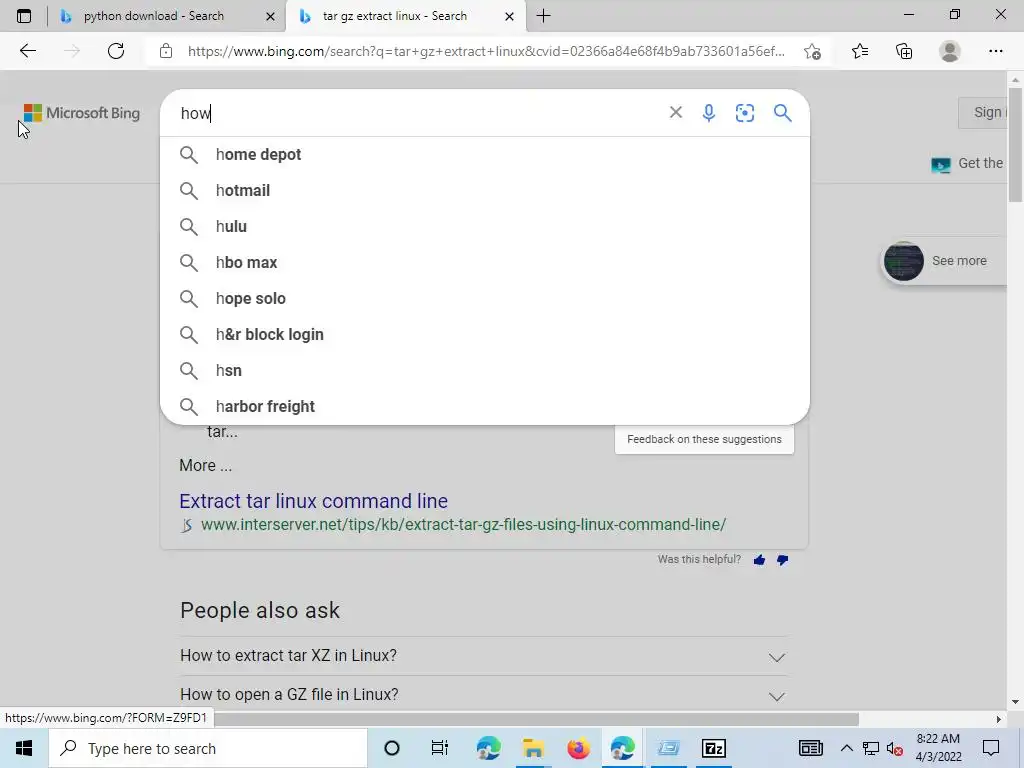Choose the hbo max suggestion
Viewport: 1024px width, 768px height.
tap(485, 263)
